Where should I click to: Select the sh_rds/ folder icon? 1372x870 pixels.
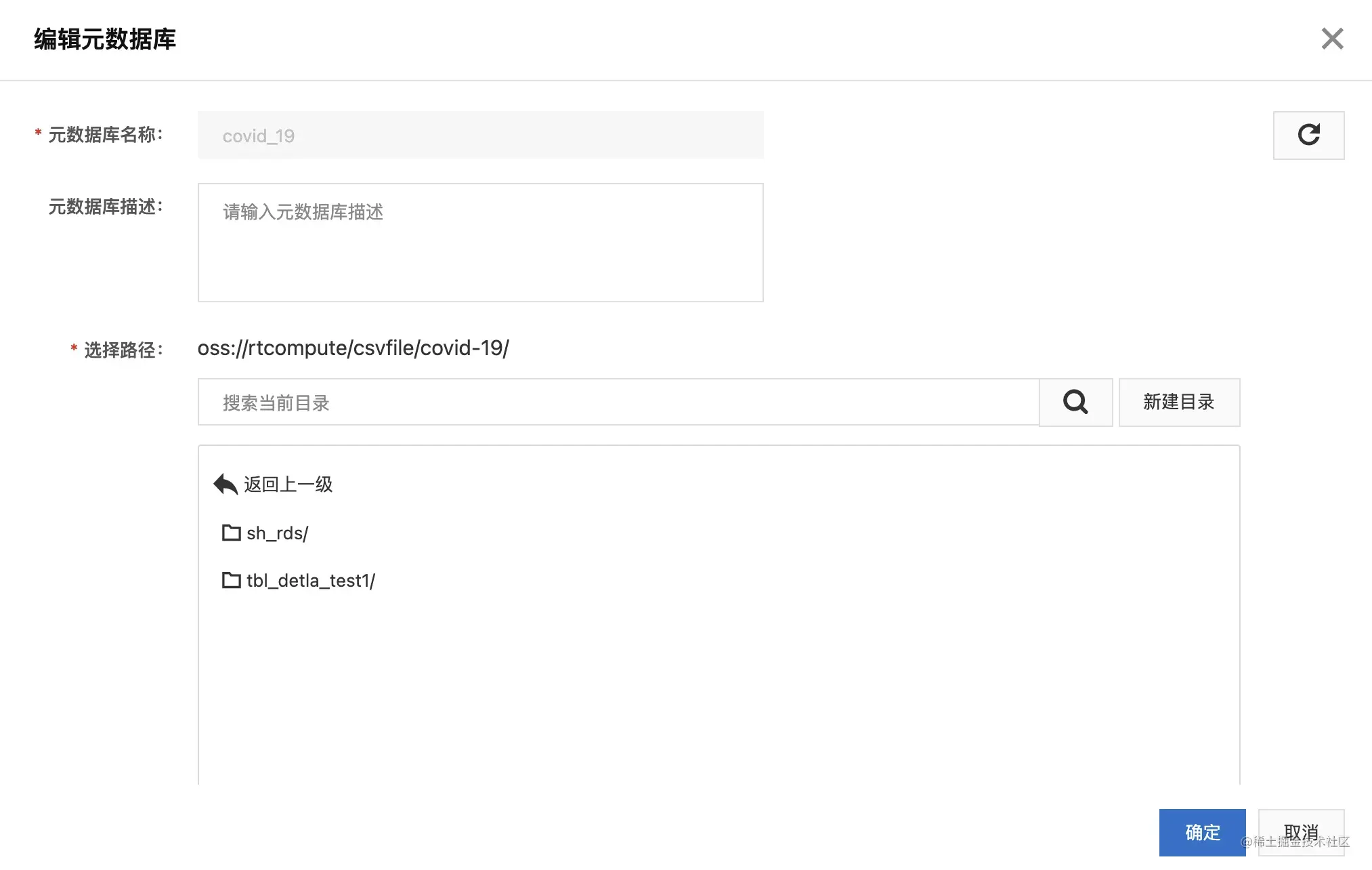pyautogui.click(x=232, y=533)
